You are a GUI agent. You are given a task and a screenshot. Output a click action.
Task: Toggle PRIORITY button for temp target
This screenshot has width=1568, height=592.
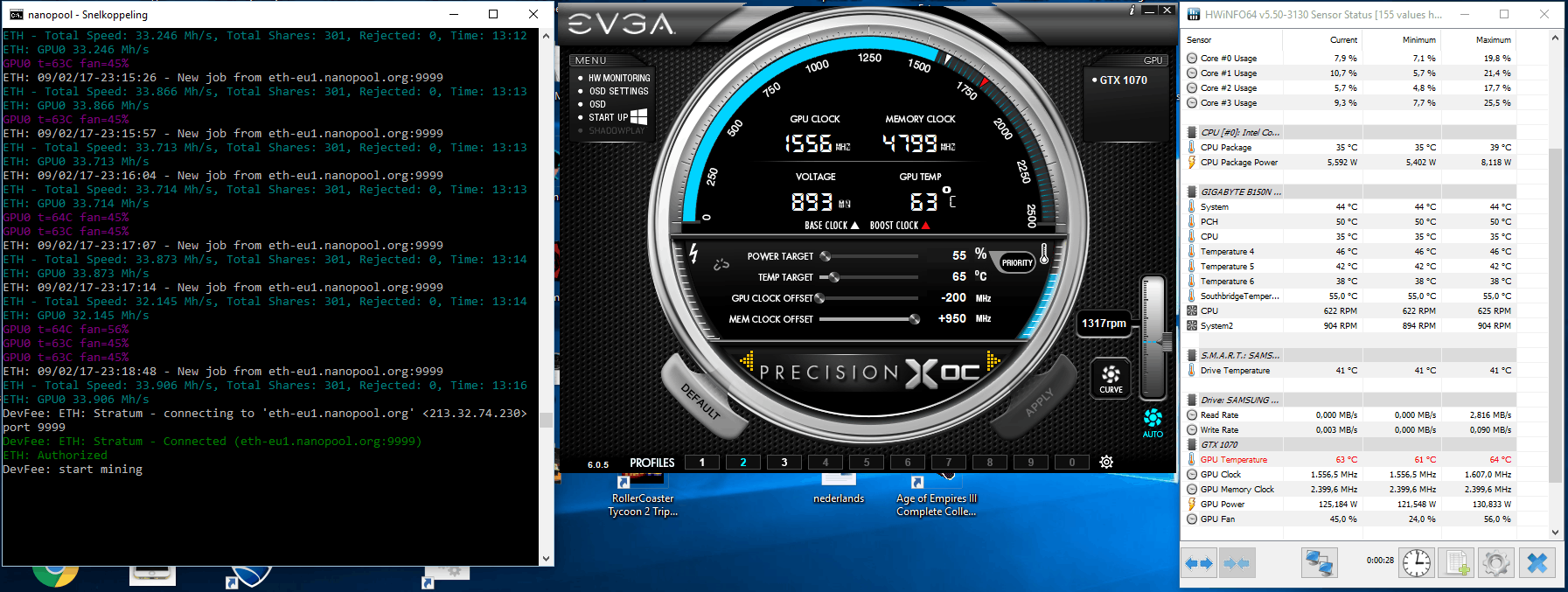[1017, 262]
